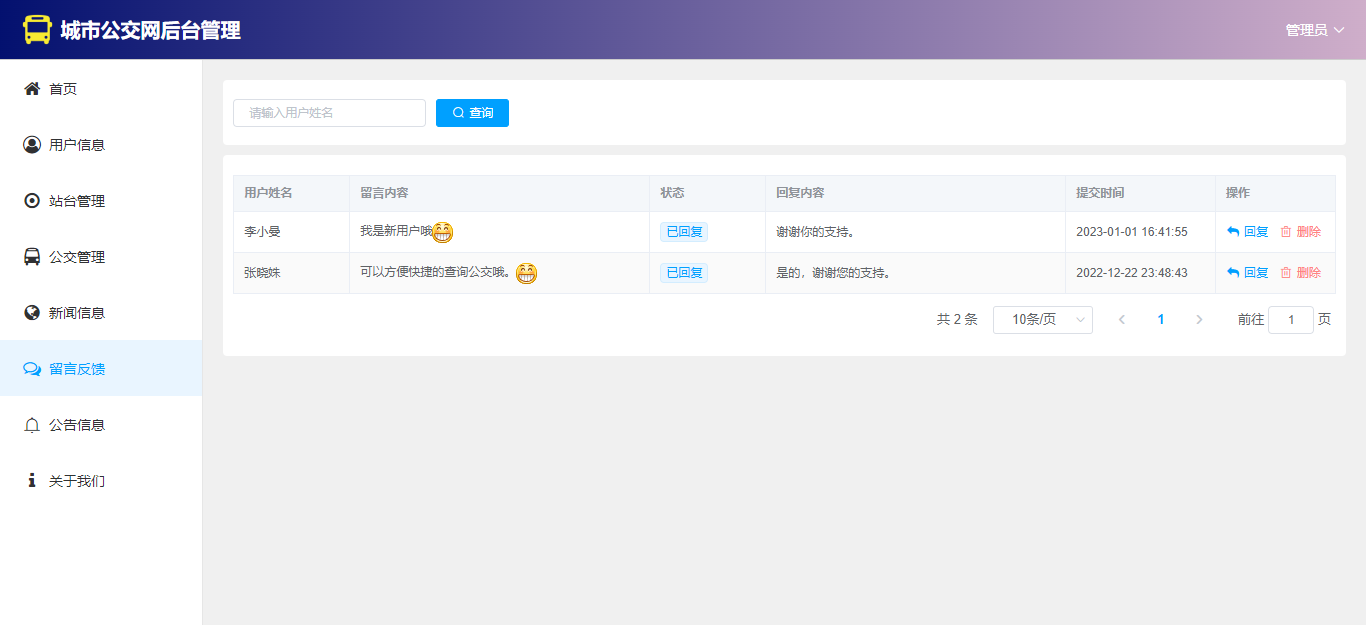
Task: Click the 删除 link for 张晓姝
Action: [x=1300, y=273]
